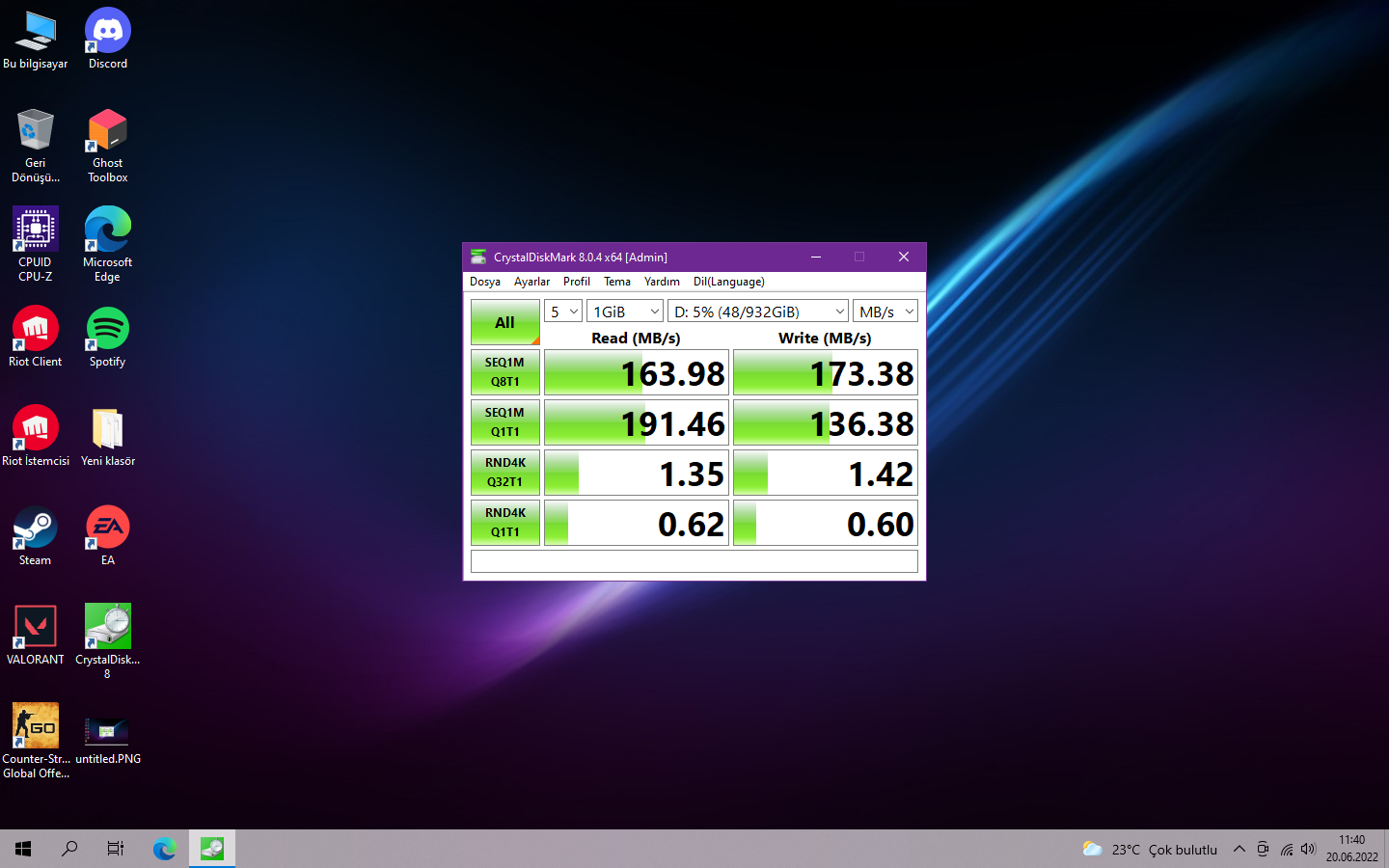Run the SEQ1M Q1T1 test
The width and height of the screenshot is (1389, 868).
click(505, 422)
